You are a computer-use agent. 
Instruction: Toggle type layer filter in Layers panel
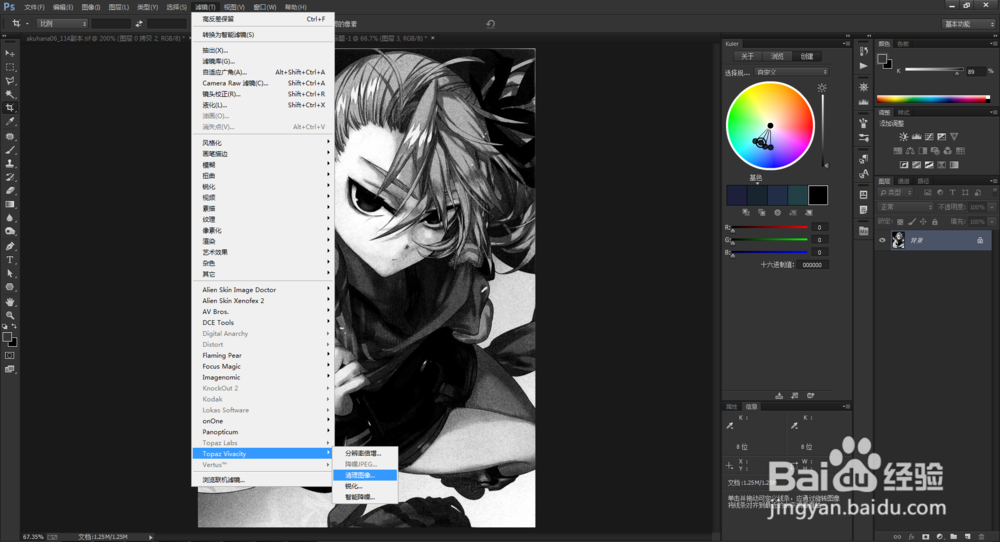[x=952, y=193]
